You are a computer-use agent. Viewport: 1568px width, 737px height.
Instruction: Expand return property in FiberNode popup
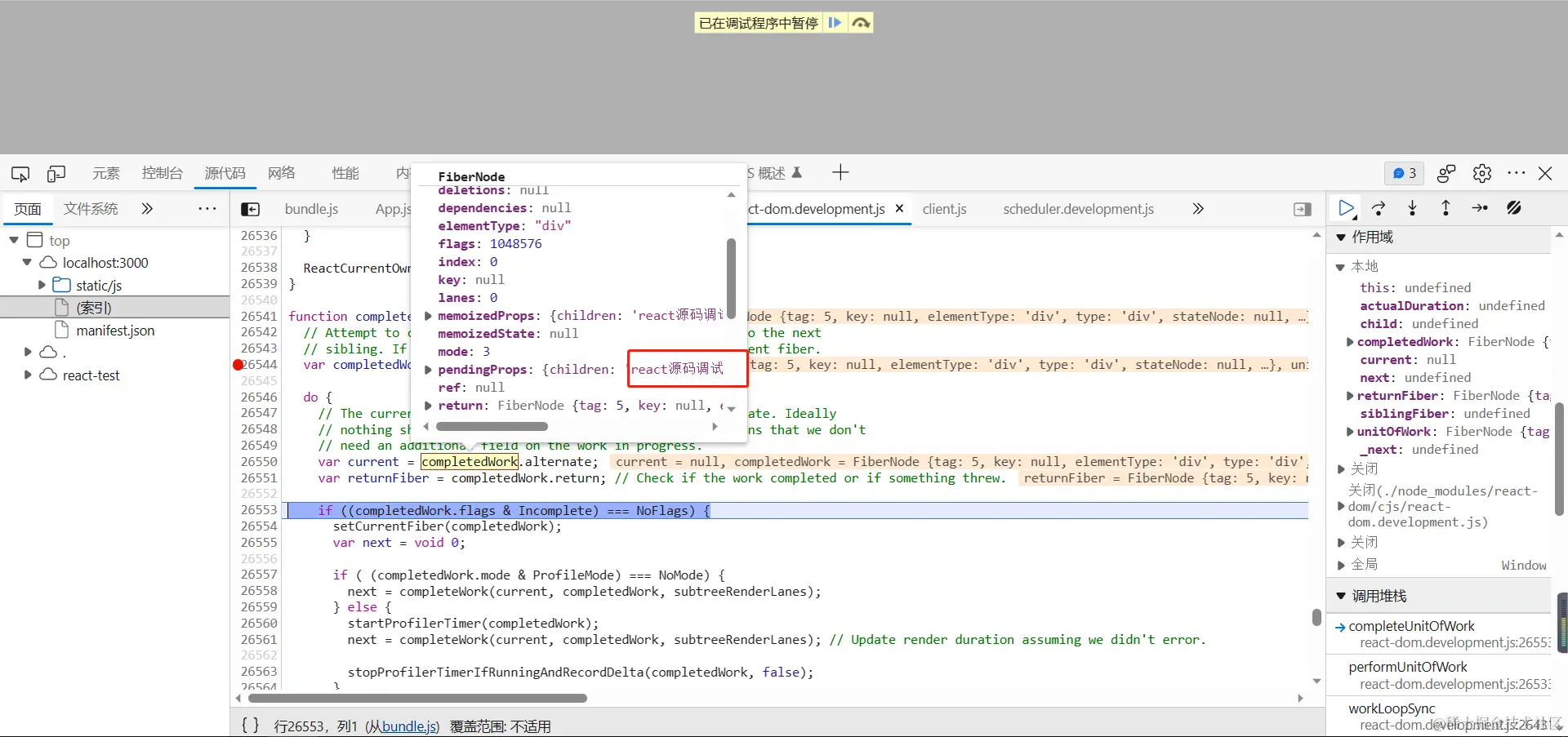tap(428, 406)
